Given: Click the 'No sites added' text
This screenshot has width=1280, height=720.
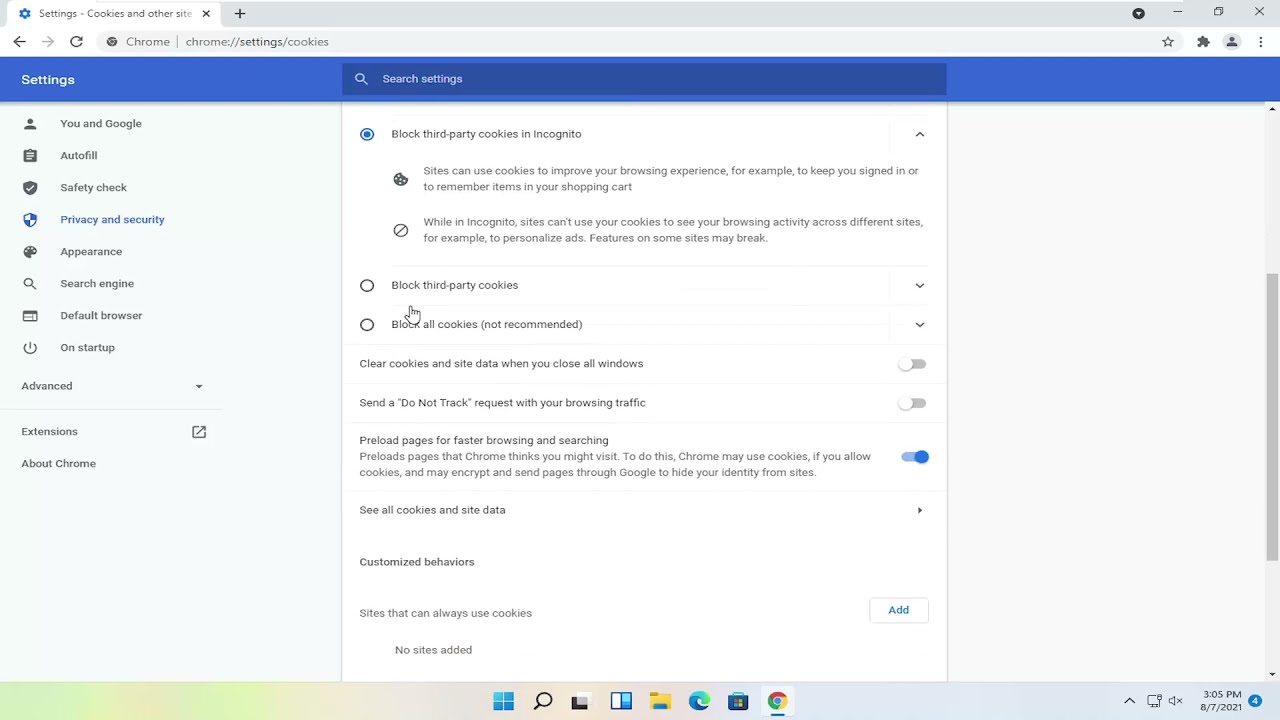Looking at the screenshot, I should (433, 650).
